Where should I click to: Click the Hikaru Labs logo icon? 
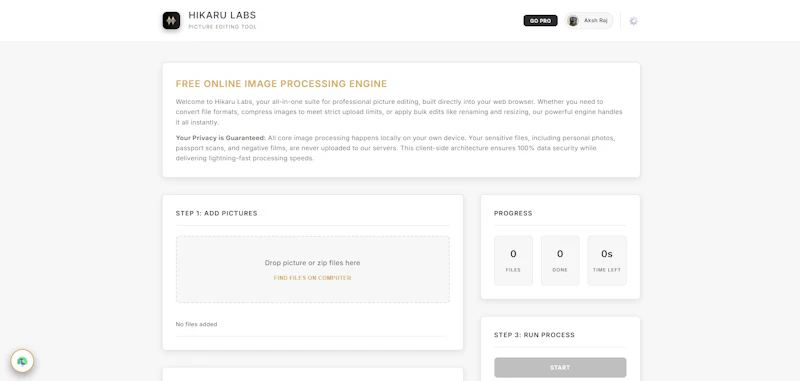point(171,20)
